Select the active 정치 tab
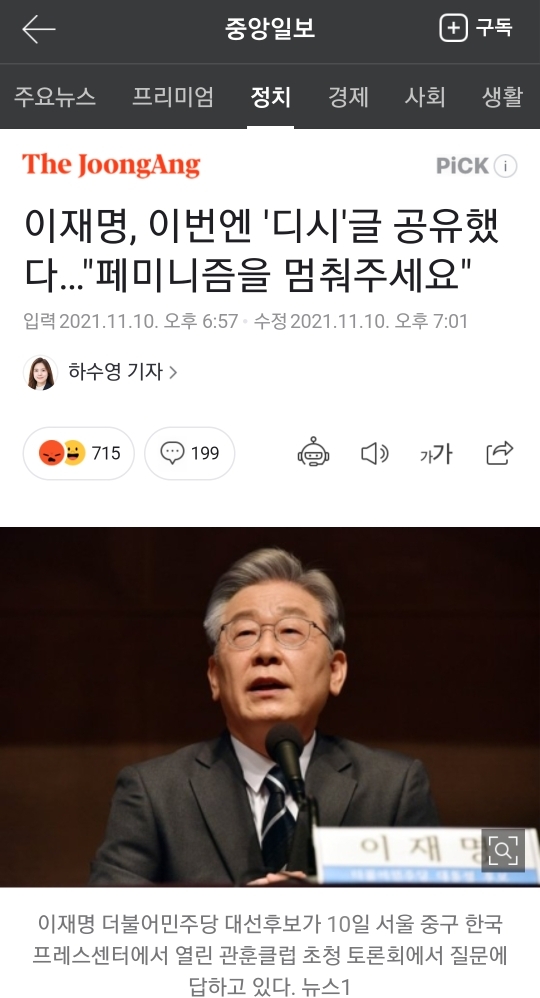Image resolution: width=540 pixels, height=998 pixels. (271, 97)
